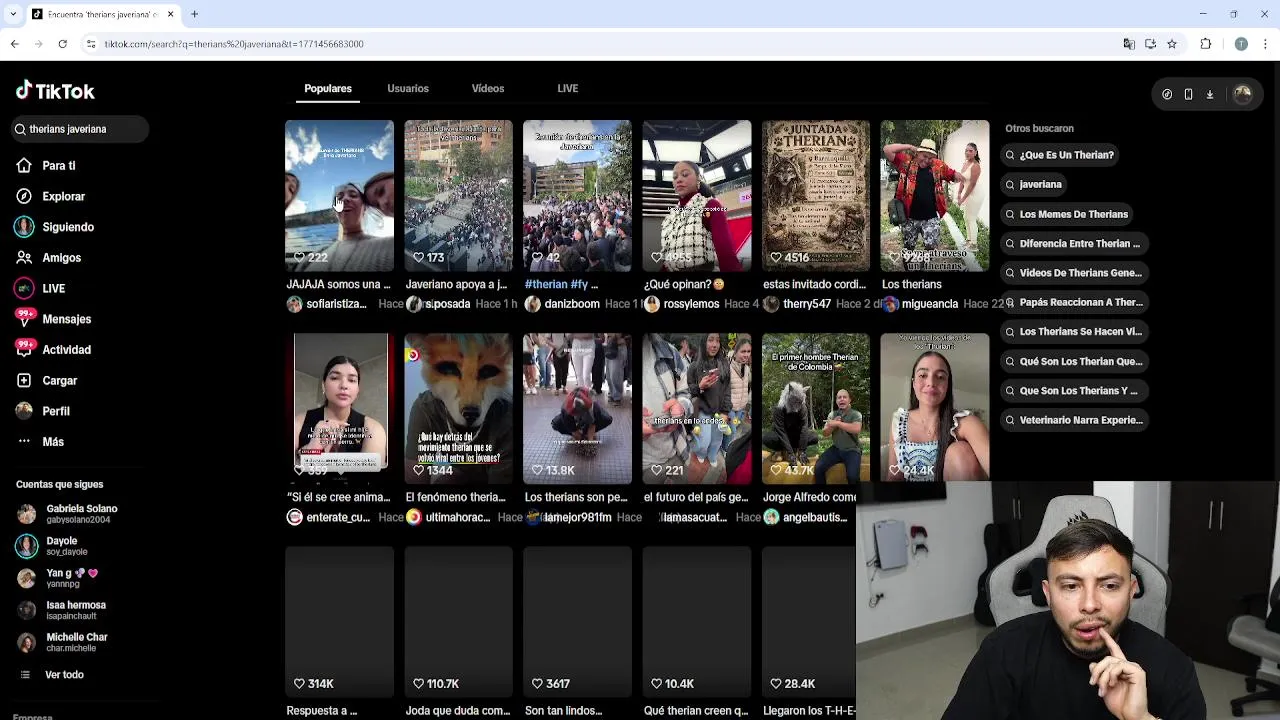
Task: Click the 'therians javeriana' search box
Action: click(78, 129)
